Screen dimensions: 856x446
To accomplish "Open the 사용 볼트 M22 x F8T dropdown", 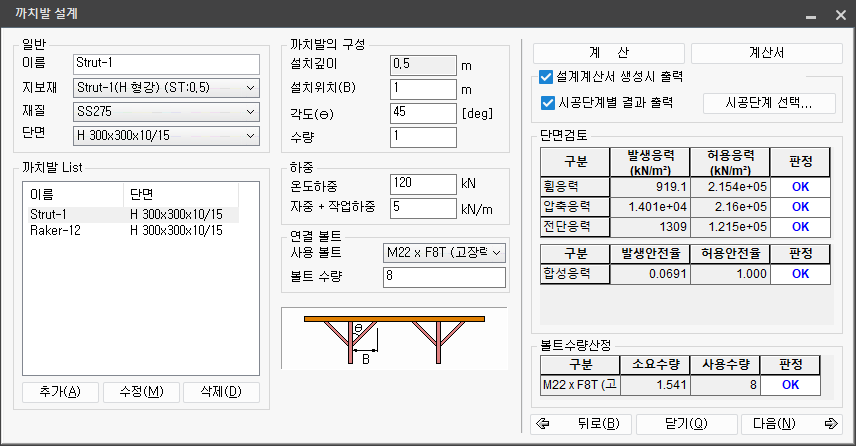I will click(x=445, y=253).
